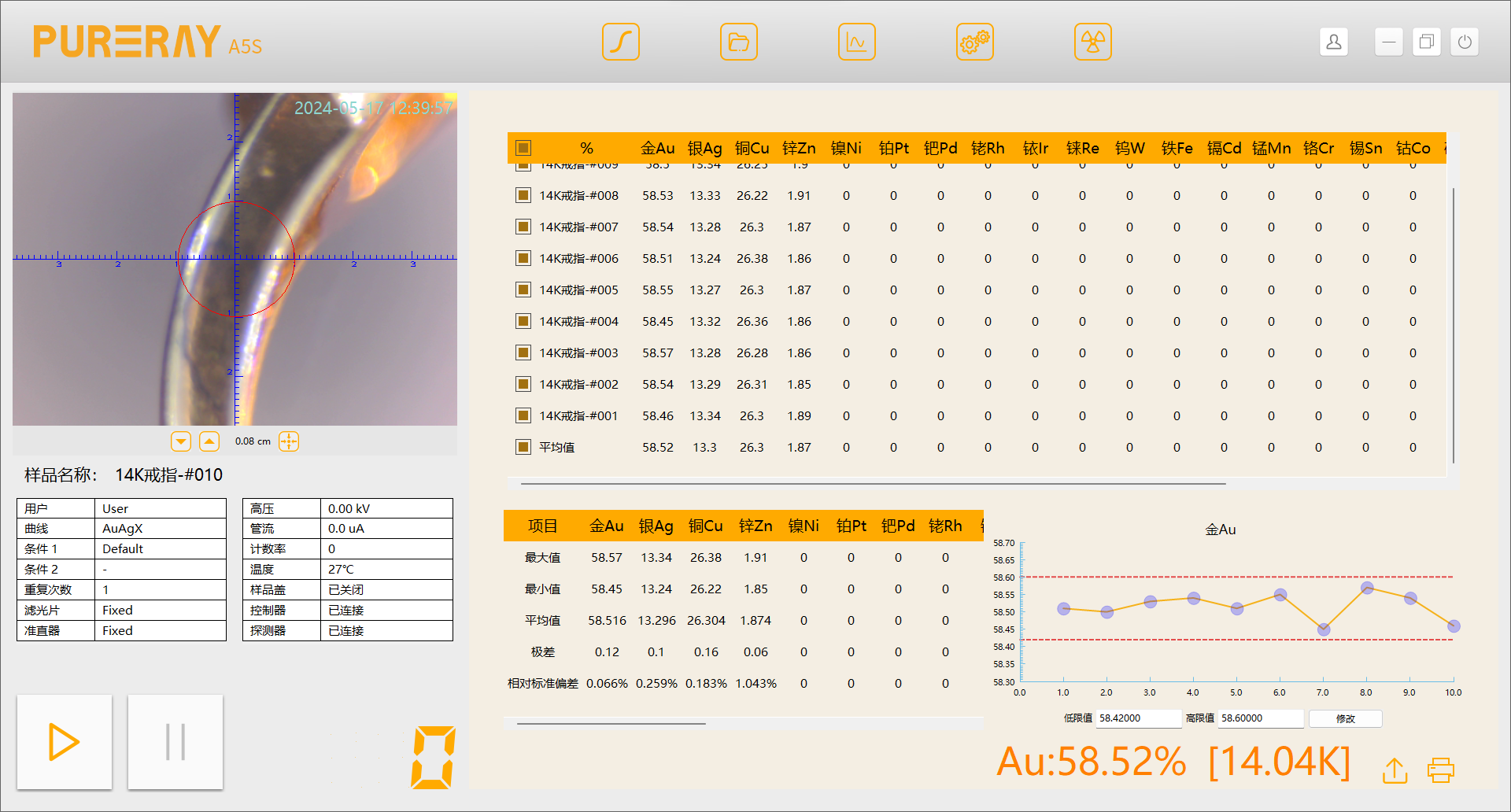Pause measurement with the pause button

click(175, 742)
